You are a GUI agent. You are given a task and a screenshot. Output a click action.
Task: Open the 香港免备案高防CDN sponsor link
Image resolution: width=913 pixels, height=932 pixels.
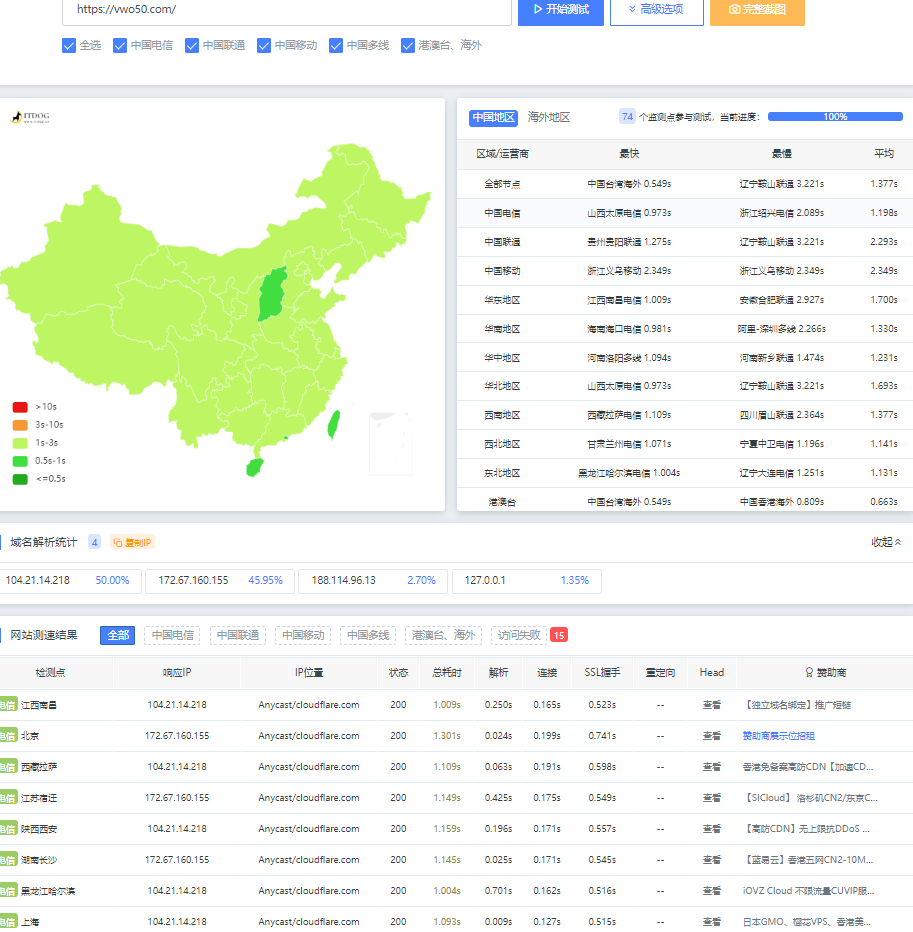coord(808,767)
